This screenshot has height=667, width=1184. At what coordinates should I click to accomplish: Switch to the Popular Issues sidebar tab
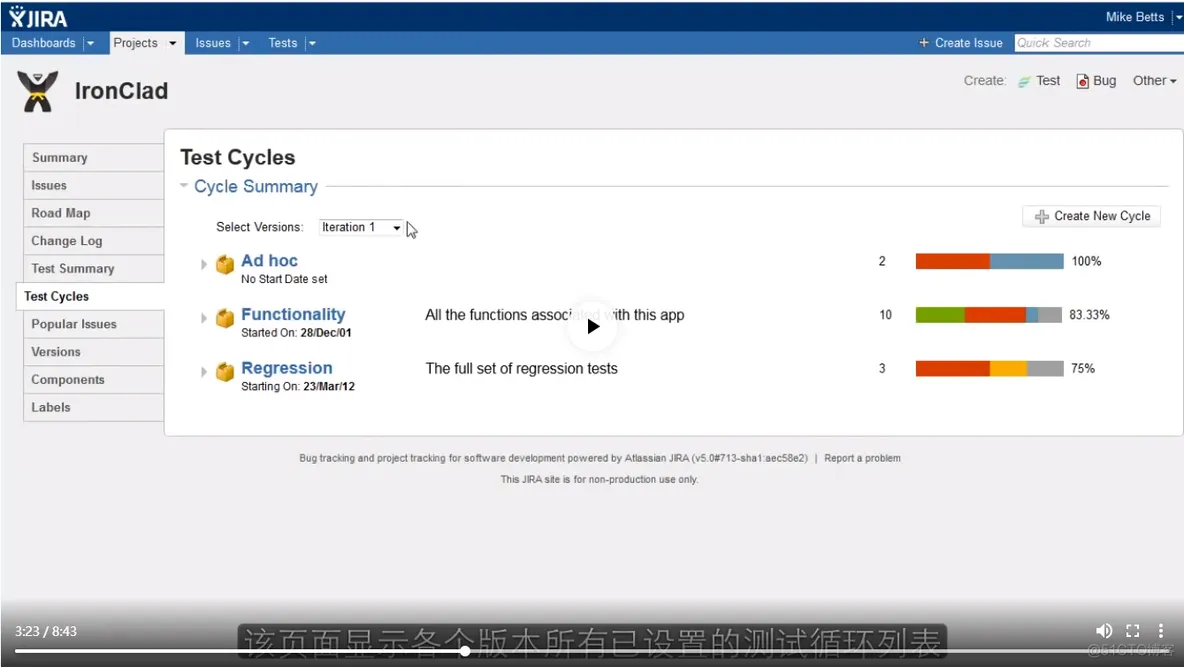(94, 324)
